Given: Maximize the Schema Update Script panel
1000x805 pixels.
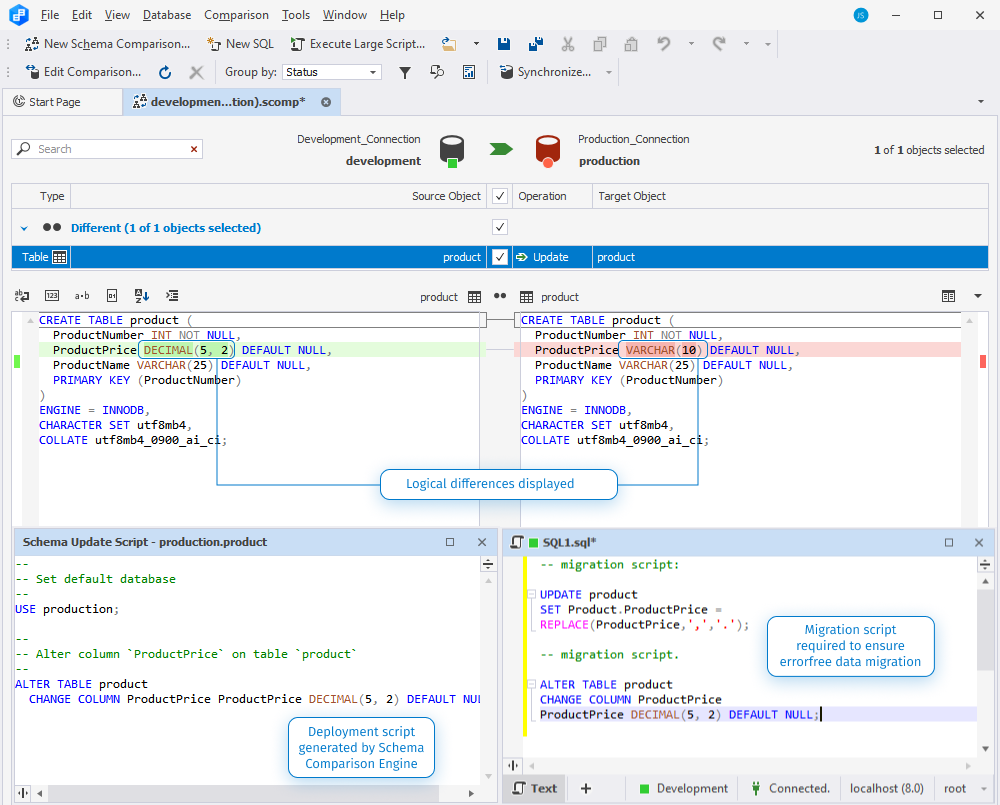Looking at the screenshot, I should click(450, 542).
